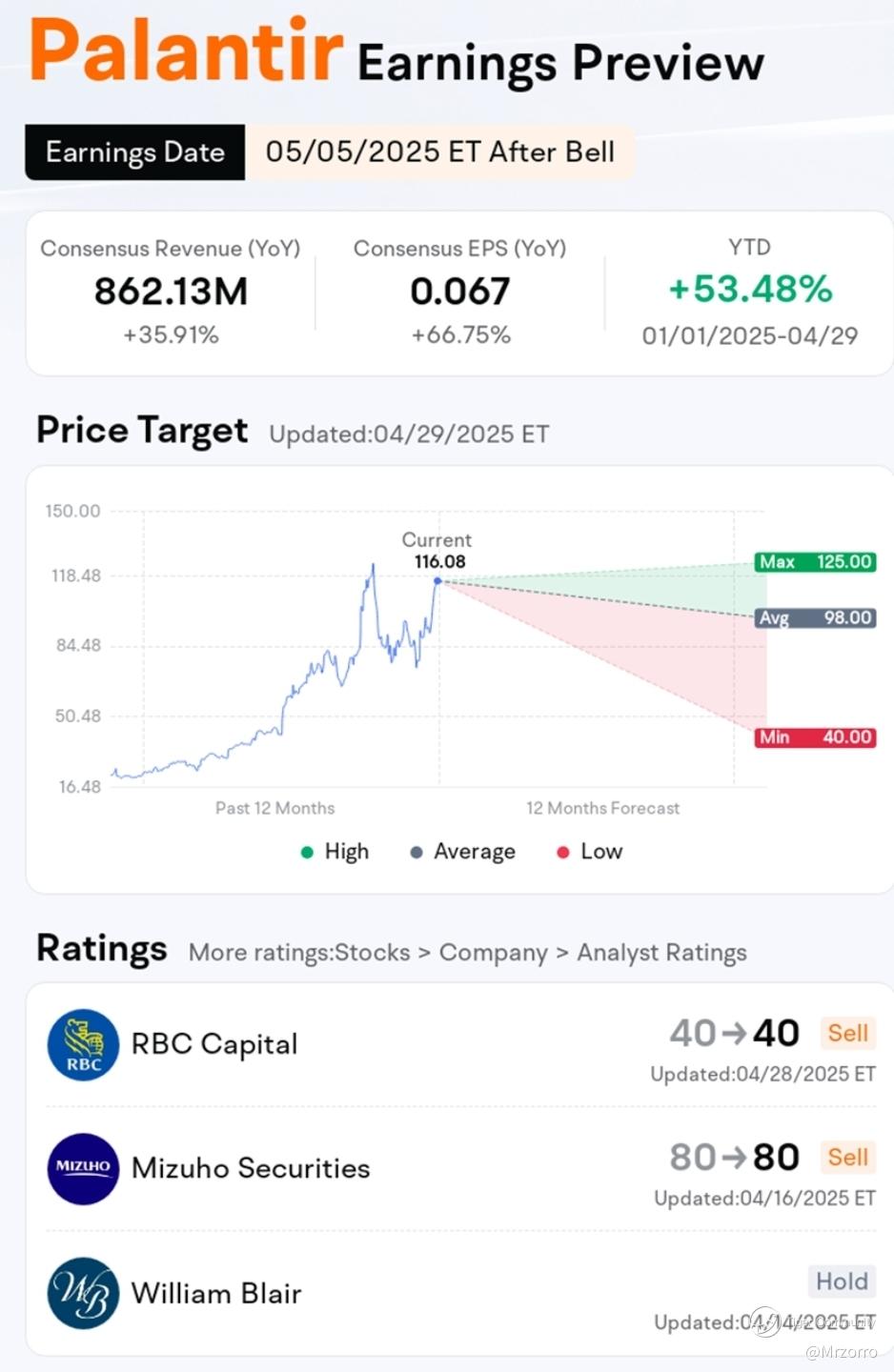Viewport: 894px width, 1372px height.
Task: Open the Earnings Date label tab
Action: coord(135,152)
